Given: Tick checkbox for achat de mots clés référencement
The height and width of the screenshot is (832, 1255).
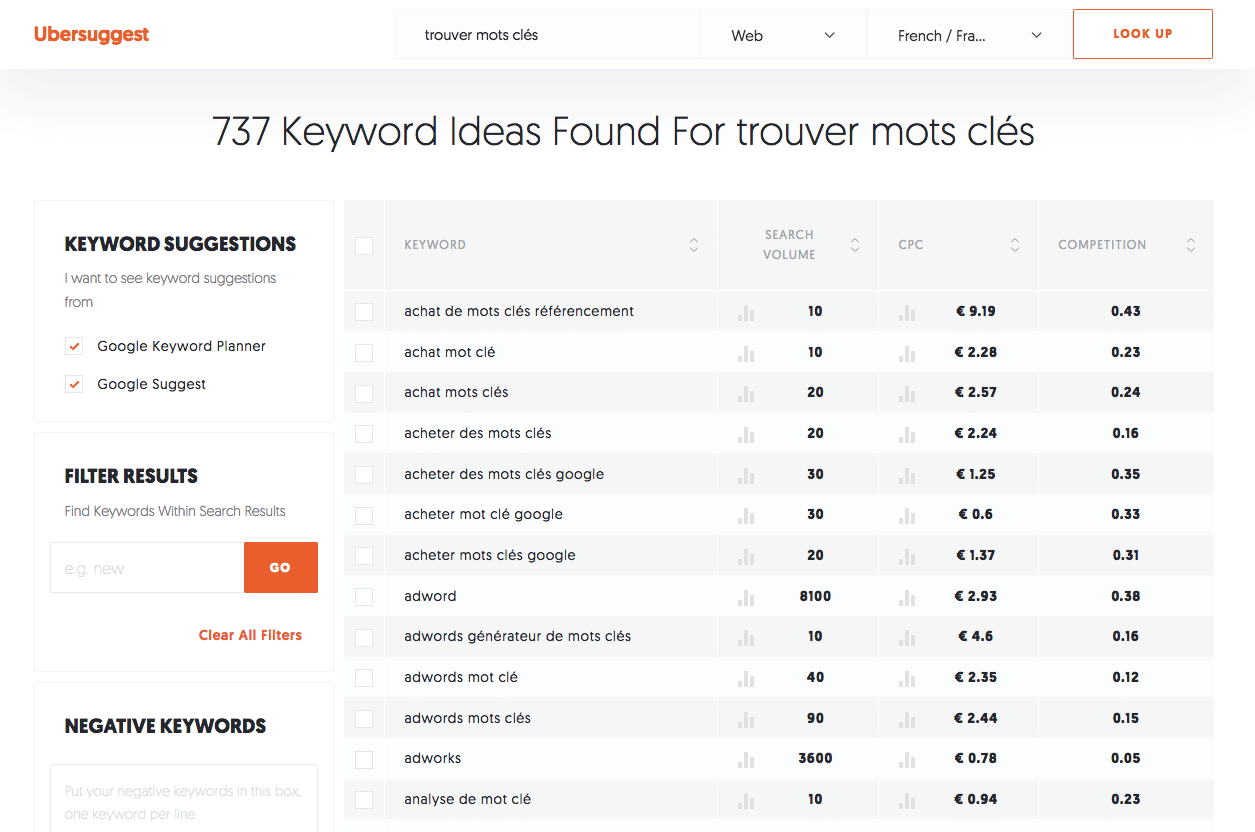Looking at the screenshot, I should pyautogui.click(x=364, y=312).
